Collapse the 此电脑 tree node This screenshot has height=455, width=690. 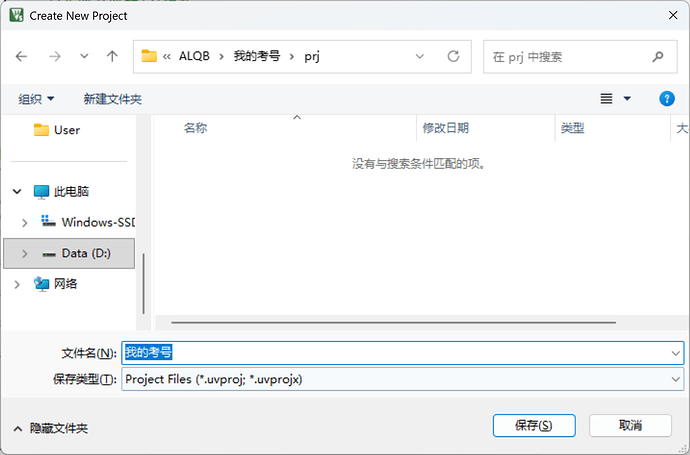point(17,191)
